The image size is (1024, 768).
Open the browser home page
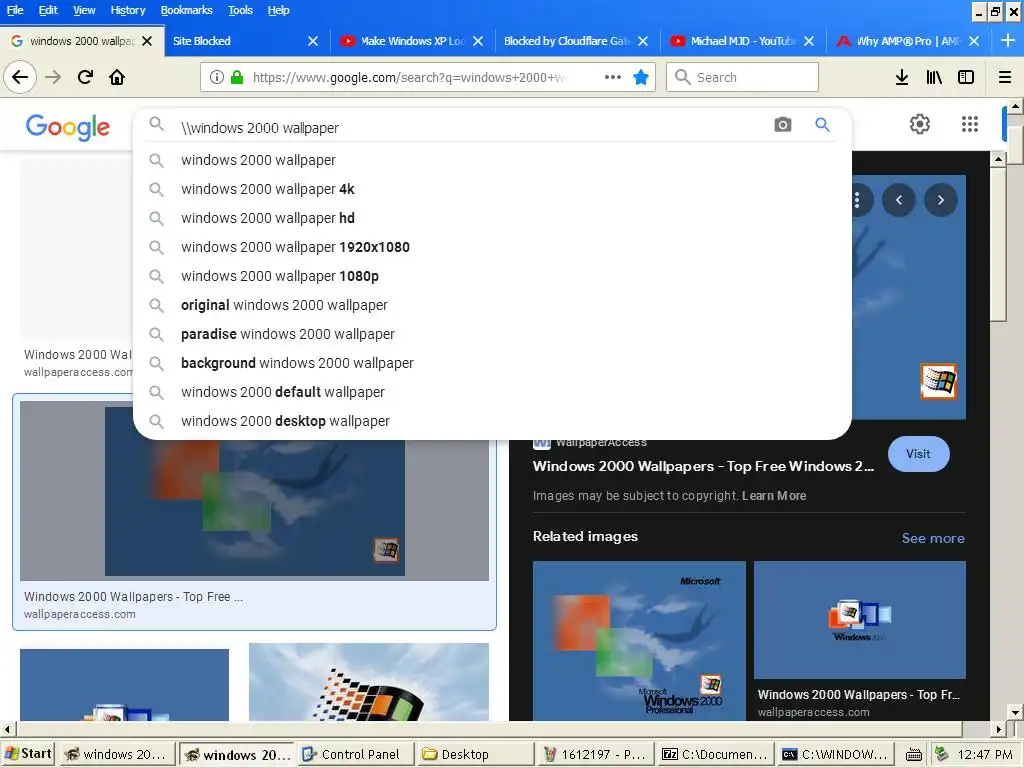[117, 77]
